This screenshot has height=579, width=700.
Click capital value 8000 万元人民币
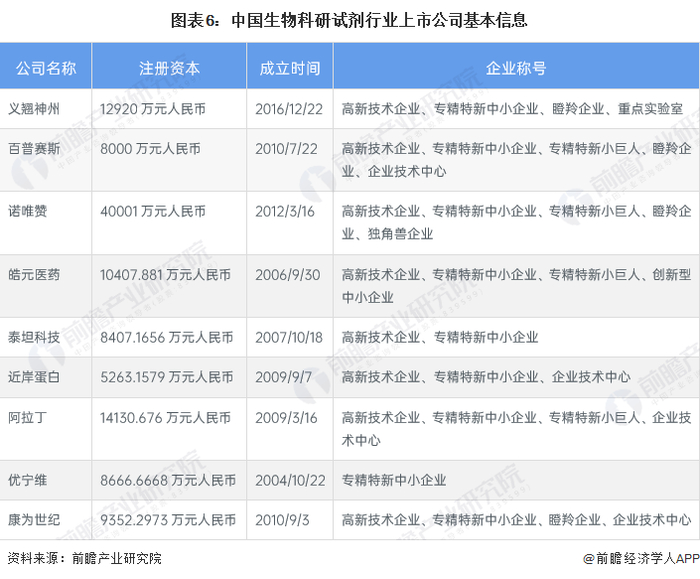coord(150,148)
